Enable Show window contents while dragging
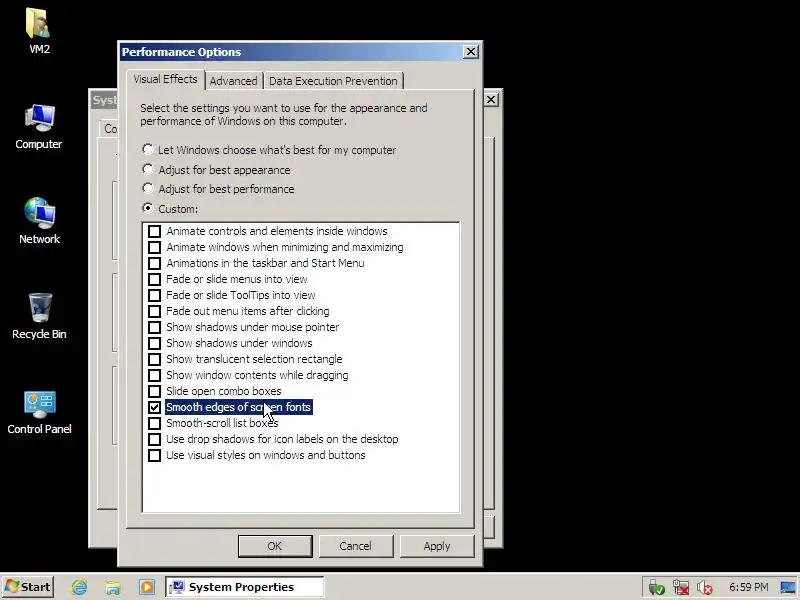Image resolution: width=800 pixels, height=600 pixels. pos(155,376)
